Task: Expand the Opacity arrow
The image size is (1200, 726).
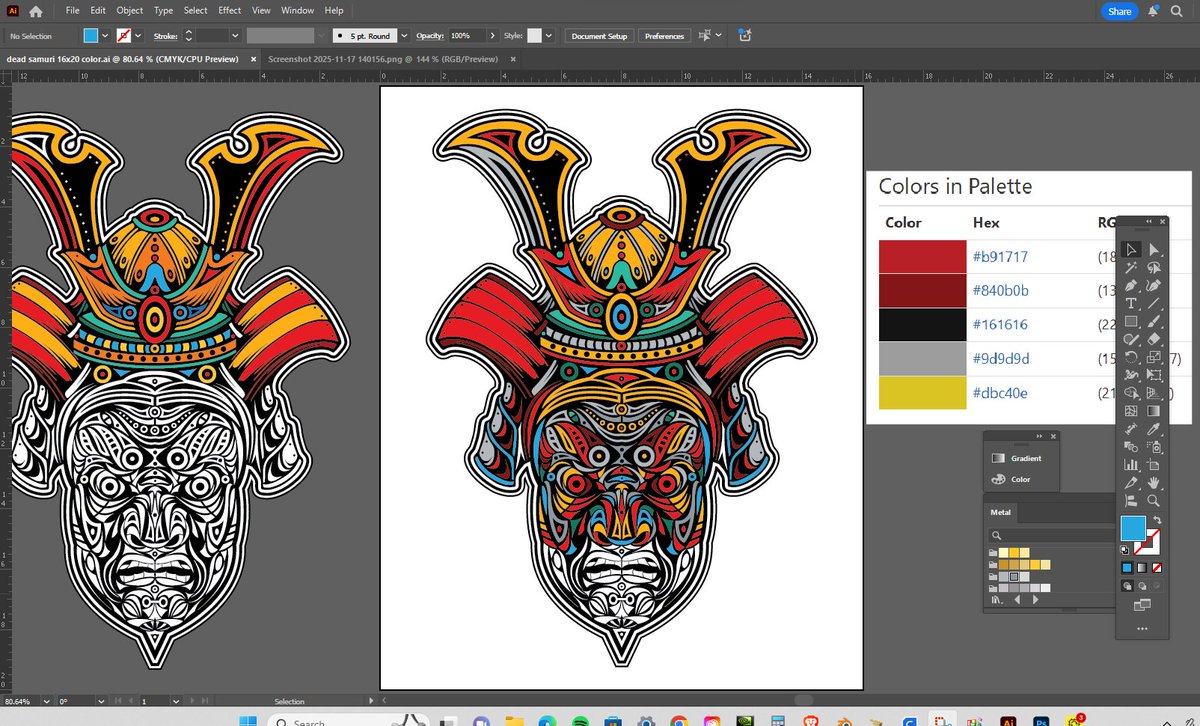Action: pyautogui.click(x=492, y=35)
